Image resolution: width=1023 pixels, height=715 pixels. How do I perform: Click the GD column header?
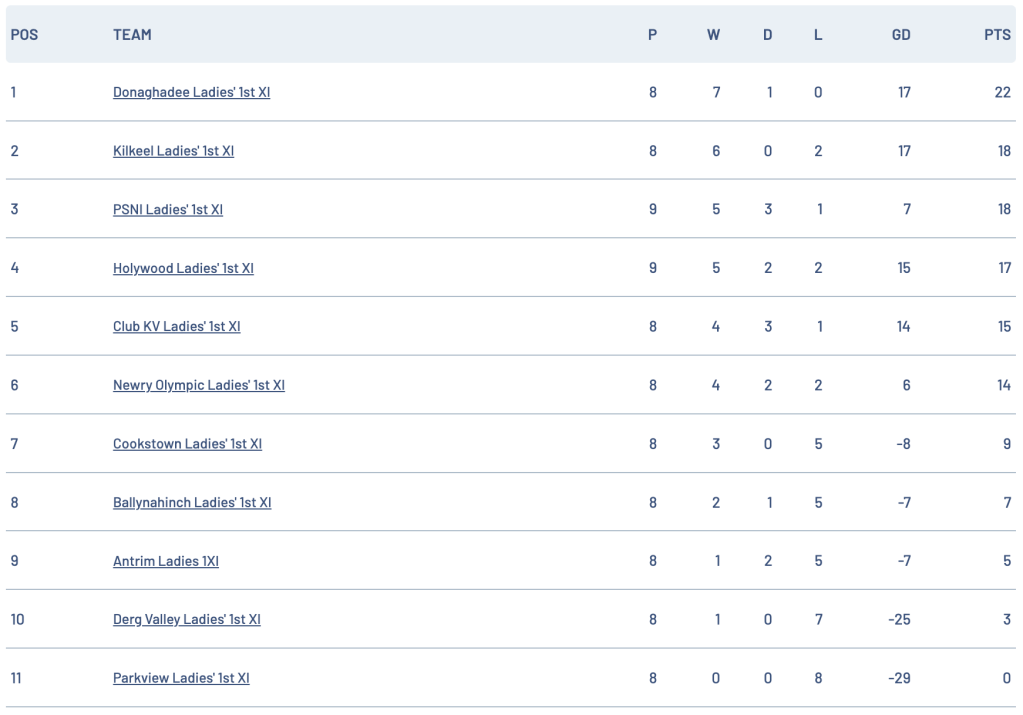pyautogui.click(x=901, y=34)
